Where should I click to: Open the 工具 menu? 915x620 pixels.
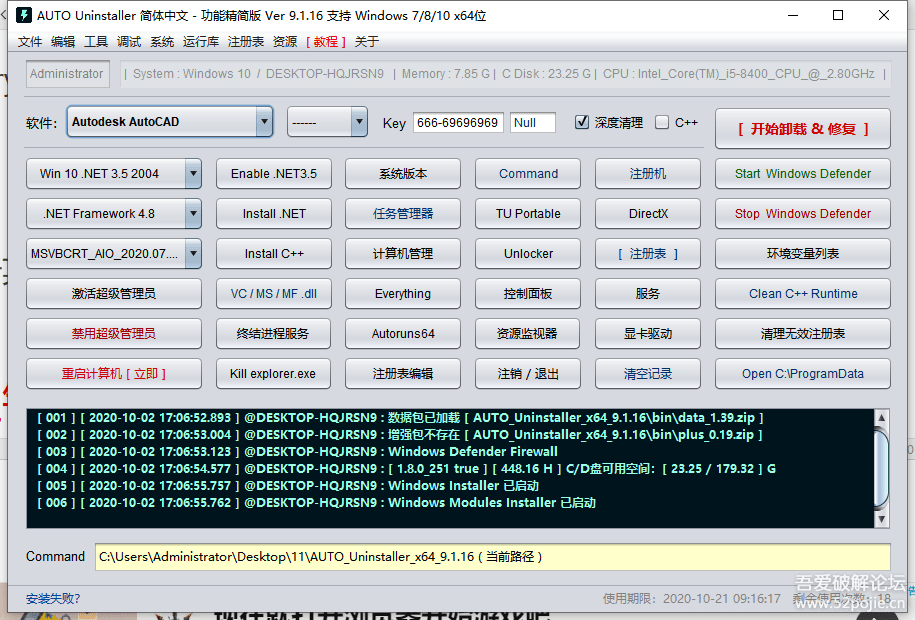(x=96, y=41)
